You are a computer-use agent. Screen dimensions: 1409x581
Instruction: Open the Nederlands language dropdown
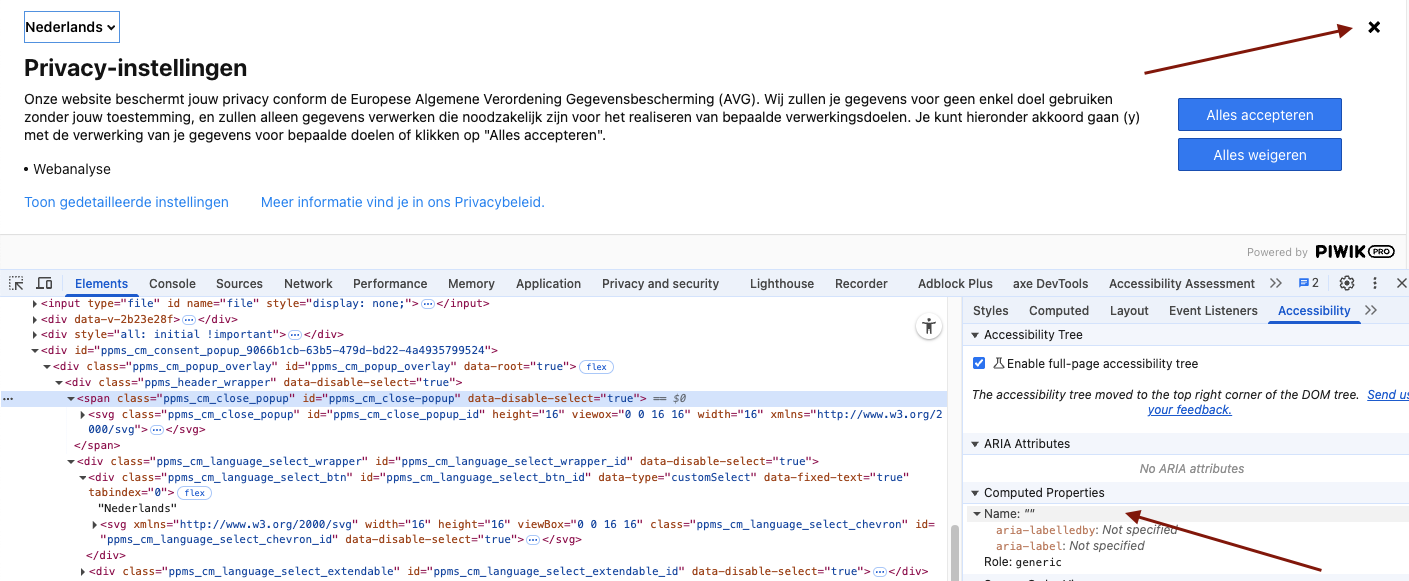pyautogui.click(x=71, y=28)
